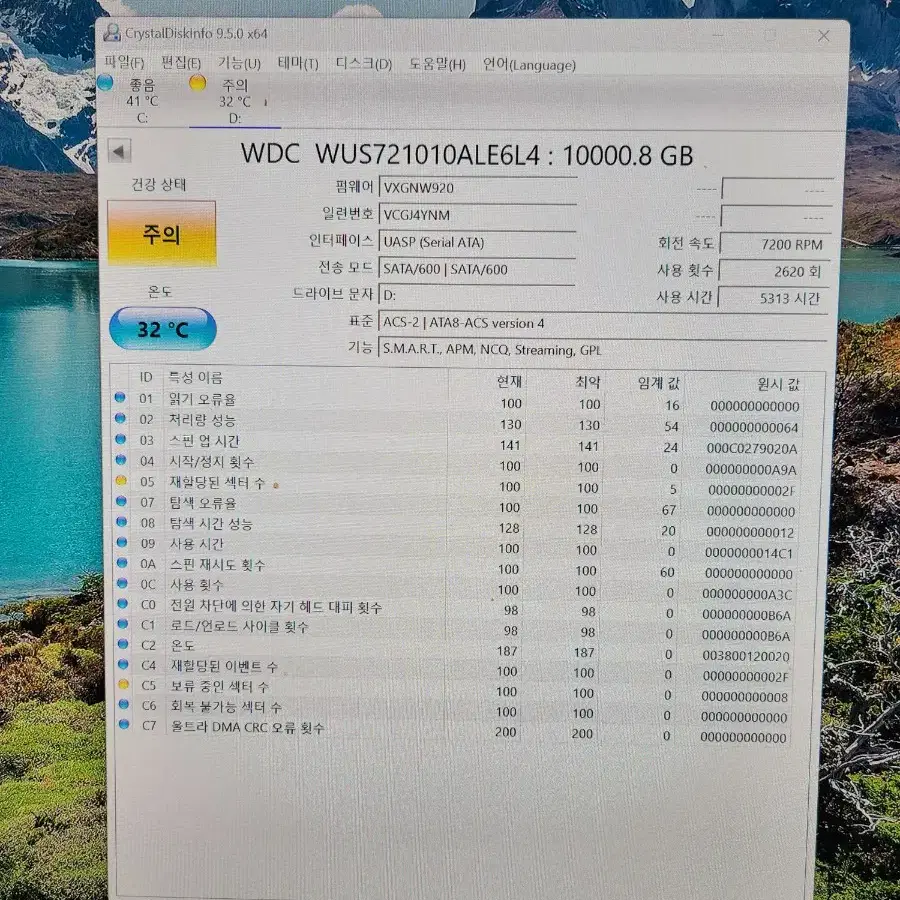Click the rotation rate 7200 RPM field
Viewport: 900px width, 900px height.
(776, 245)
